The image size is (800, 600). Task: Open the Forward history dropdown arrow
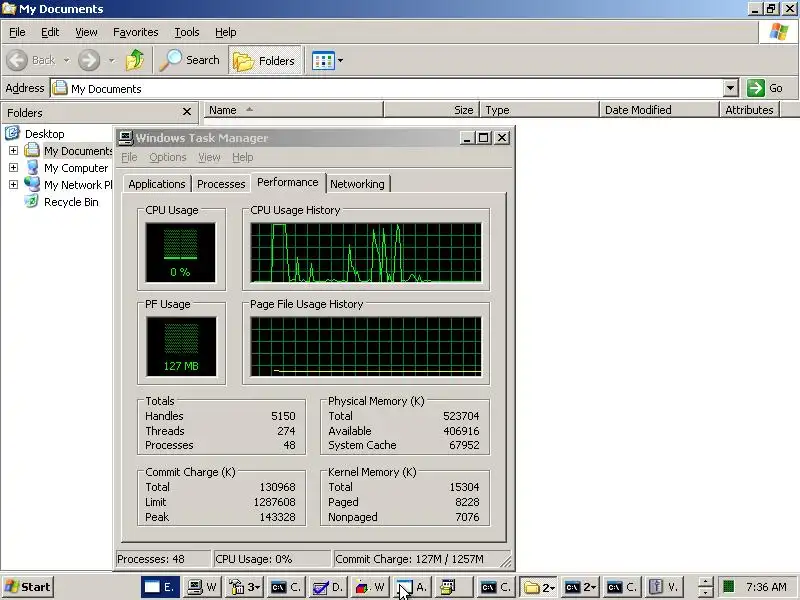point(111,60)
